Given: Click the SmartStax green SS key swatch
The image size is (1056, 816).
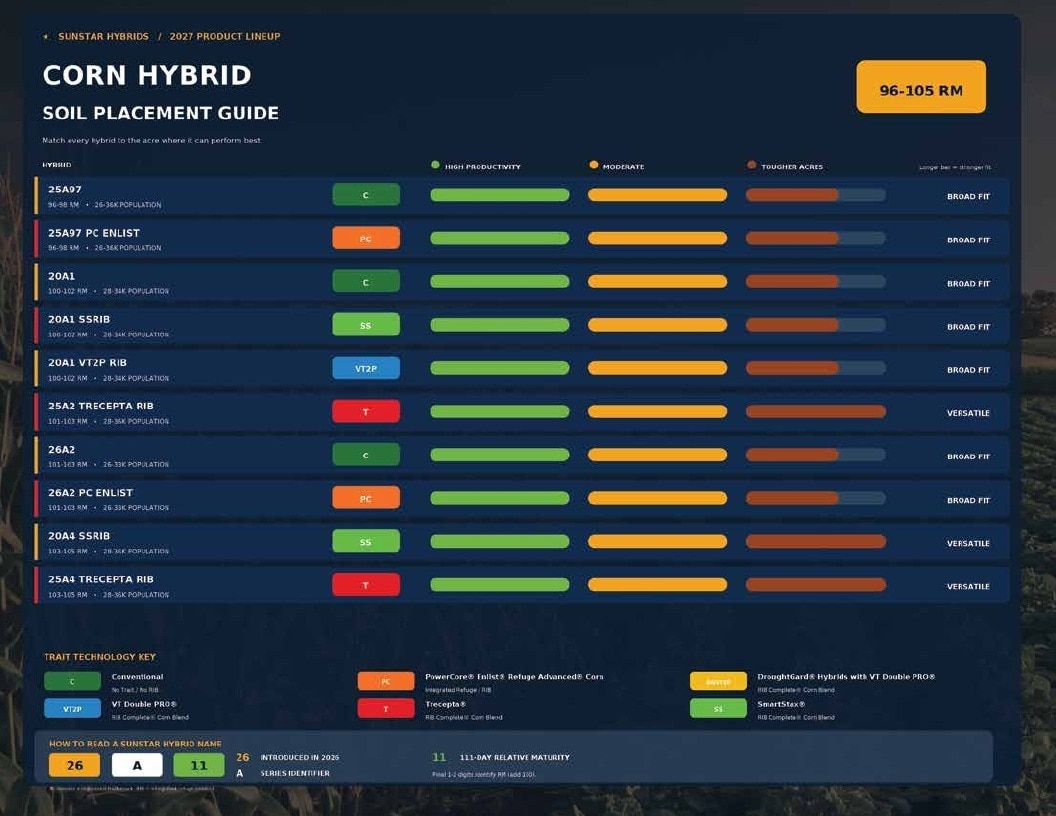Looking at the screenshot, I should (x=718, y=709).
